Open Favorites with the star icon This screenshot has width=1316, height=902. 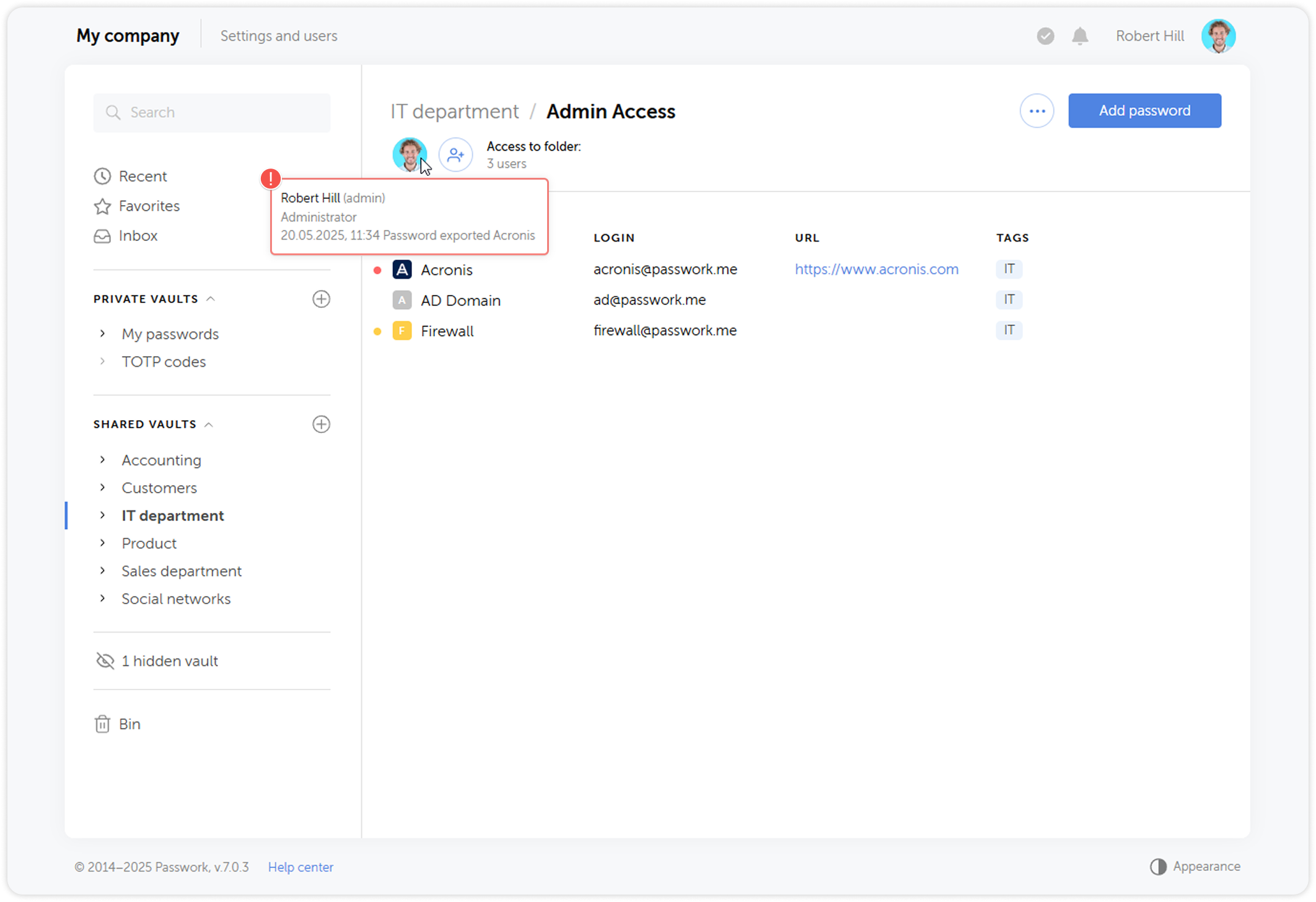(103, 206)
